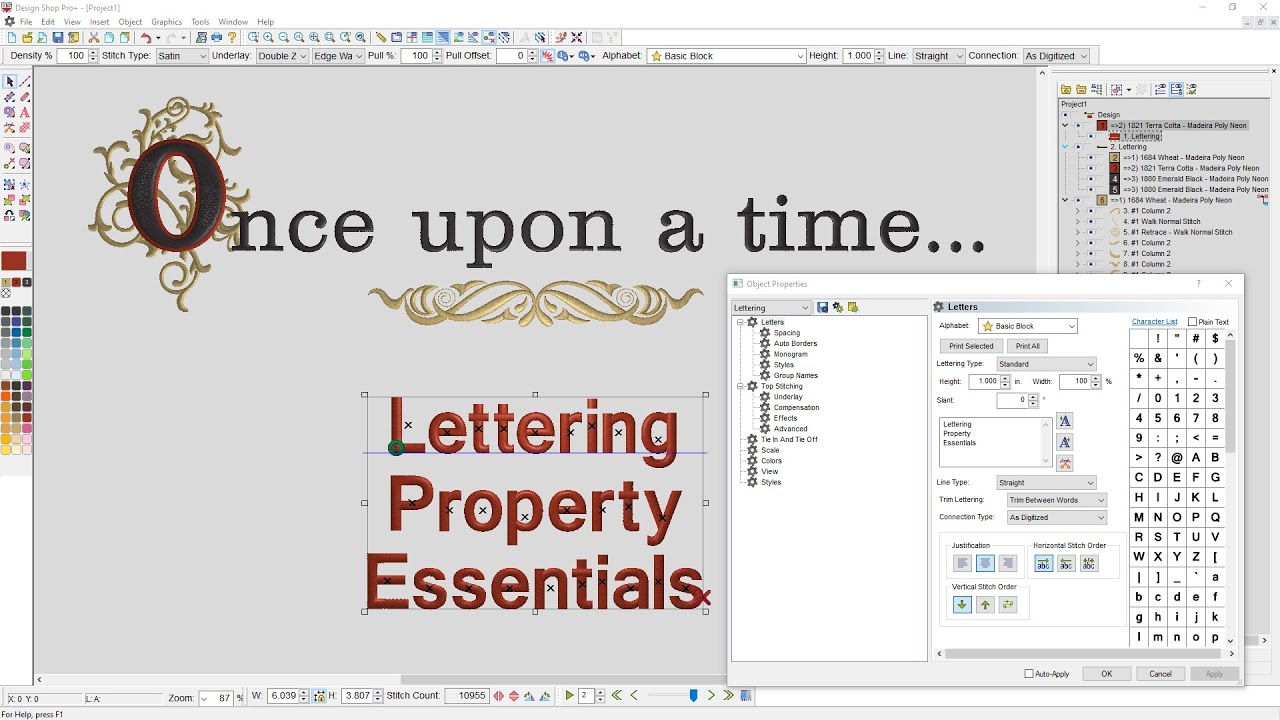
Task: Select bottom-to-top vertical stitch order arrow
Action: pyautogui.click(x=985, y=605)
